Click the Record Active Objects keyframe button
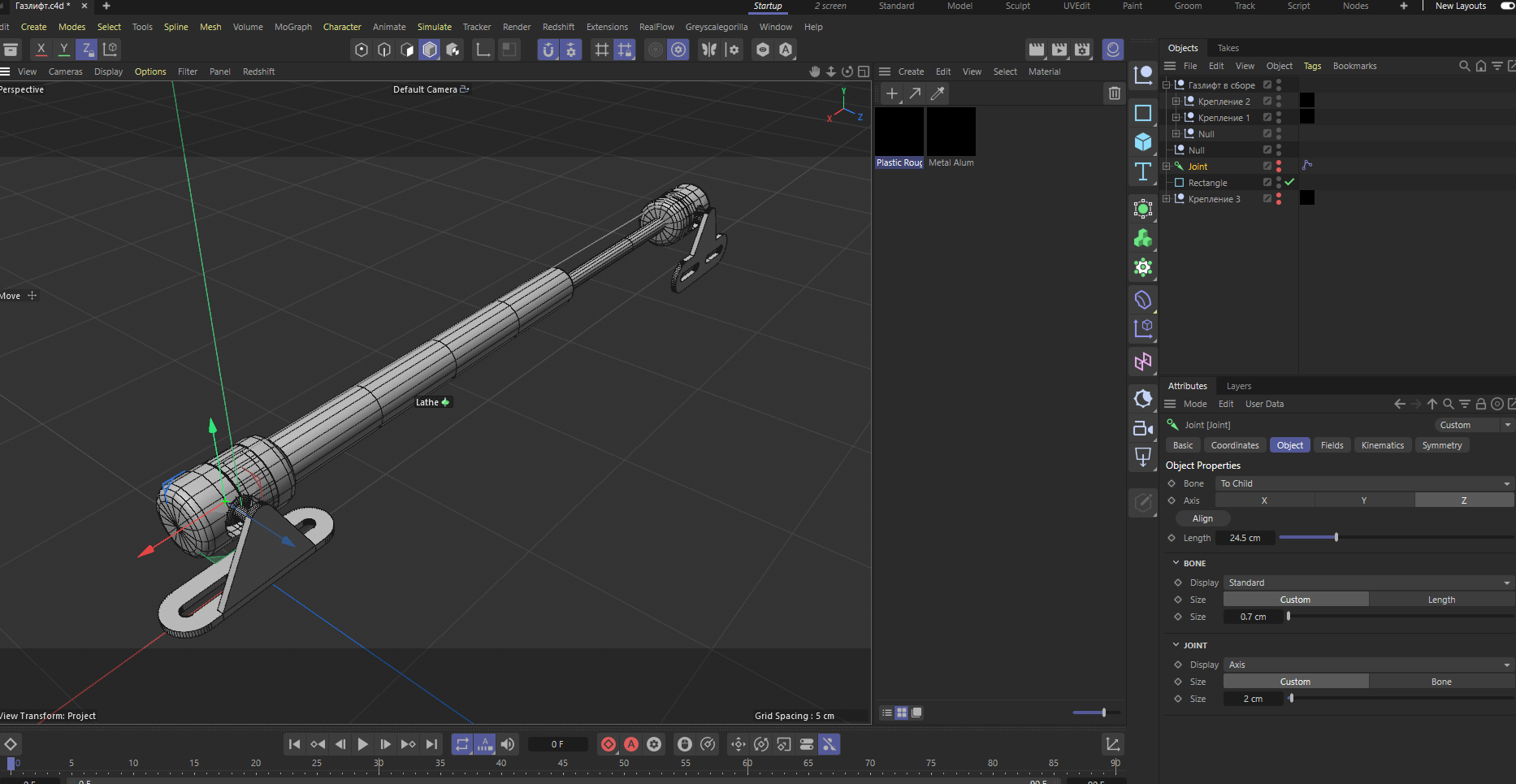Image resolution: width=1516 pixels, height=784 pixels. pos(608,744)
